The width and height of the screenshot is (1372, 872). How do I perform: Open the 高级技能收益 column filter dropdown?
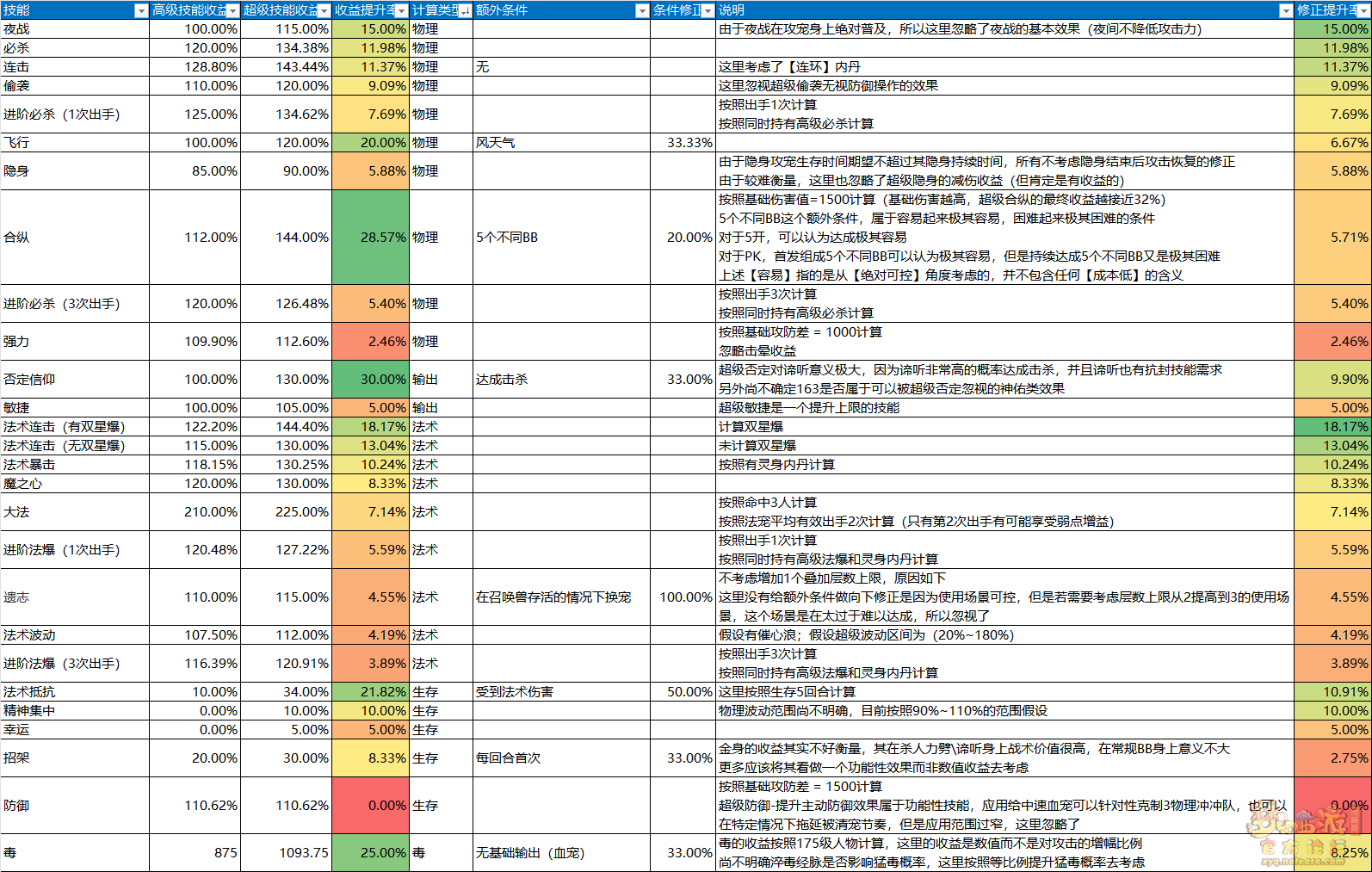232,11
